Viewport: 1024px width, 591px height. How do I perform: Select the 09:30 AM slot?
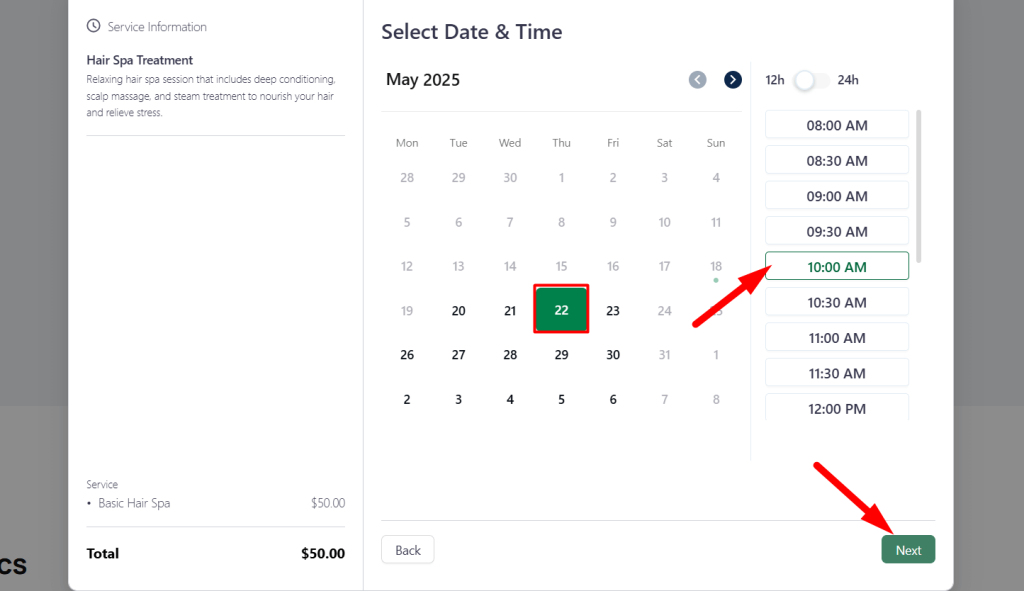tap(837, 231)
